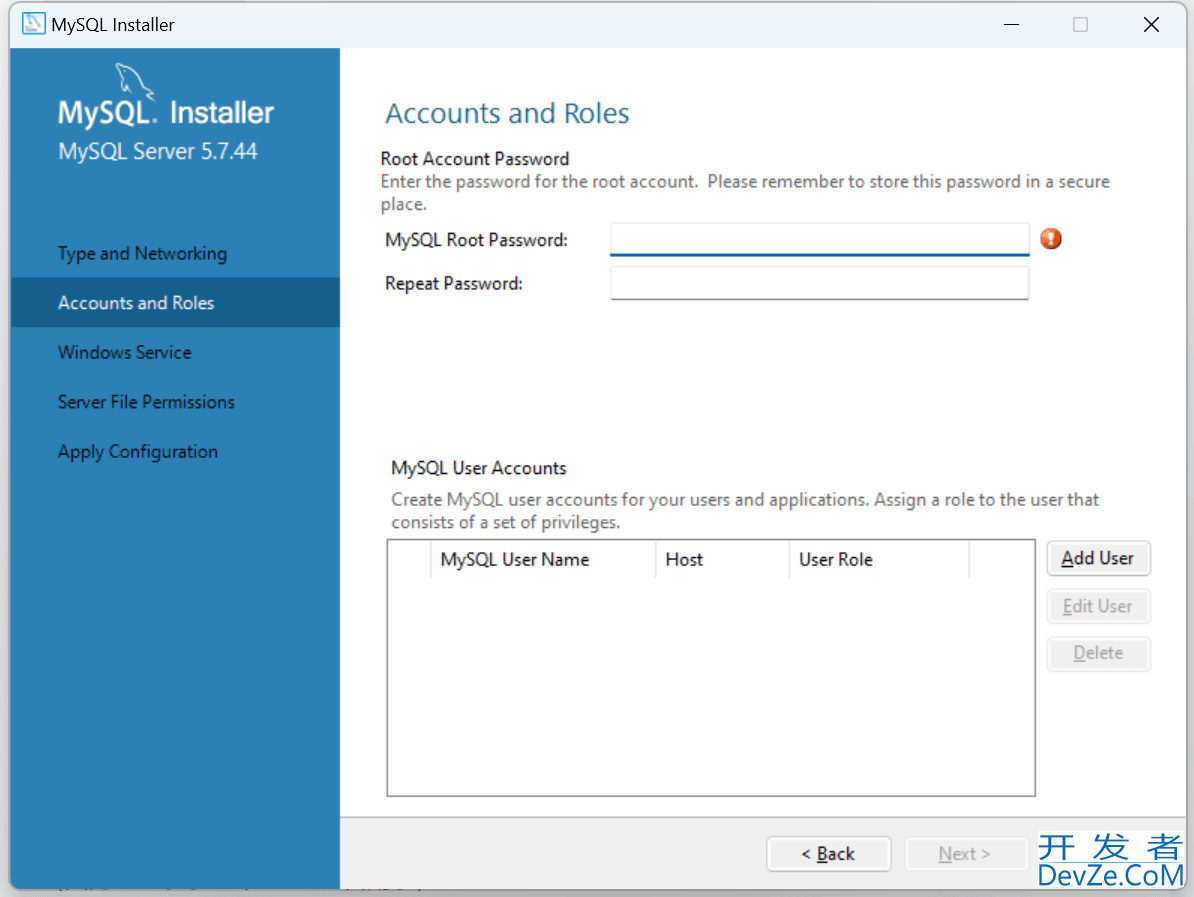Minimize the MySQL Installer window
The image size is (1194, 897).
tap(1011, 24)
